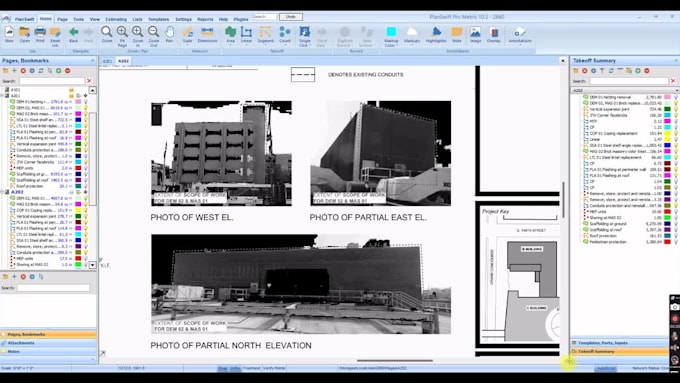Open the Page ribbon tab
Image resolution: width=680 pixels, height=383 pixels.
pyautogui.click(x=62, y=19)
